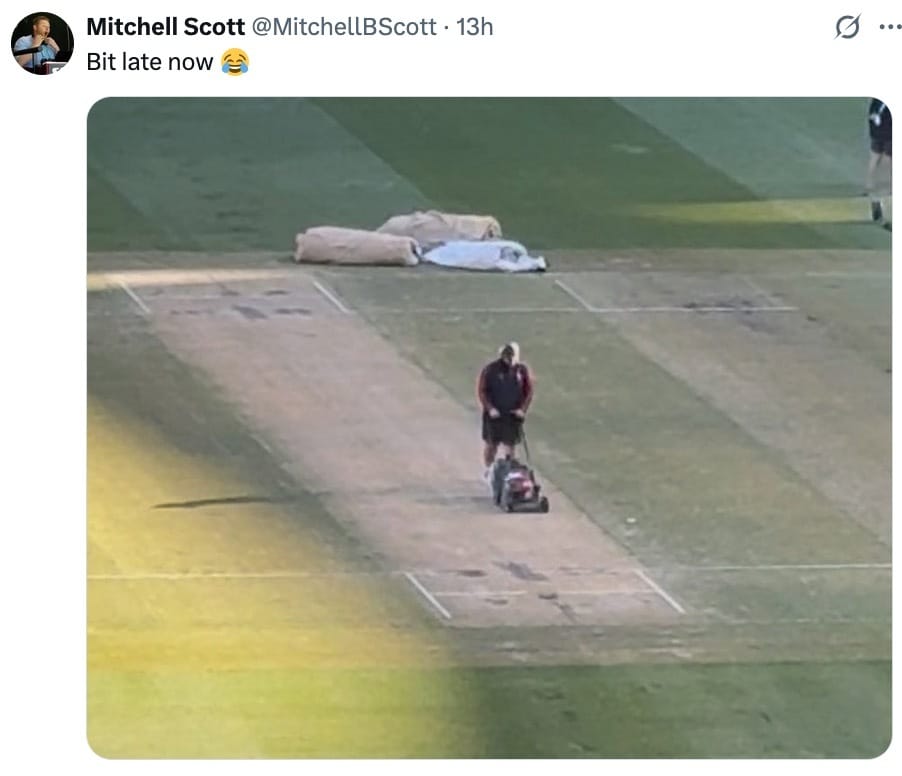Viewport: 902px width, 776px height.
Task: Open the cricket pitch photo
Action: click(489, 427)
